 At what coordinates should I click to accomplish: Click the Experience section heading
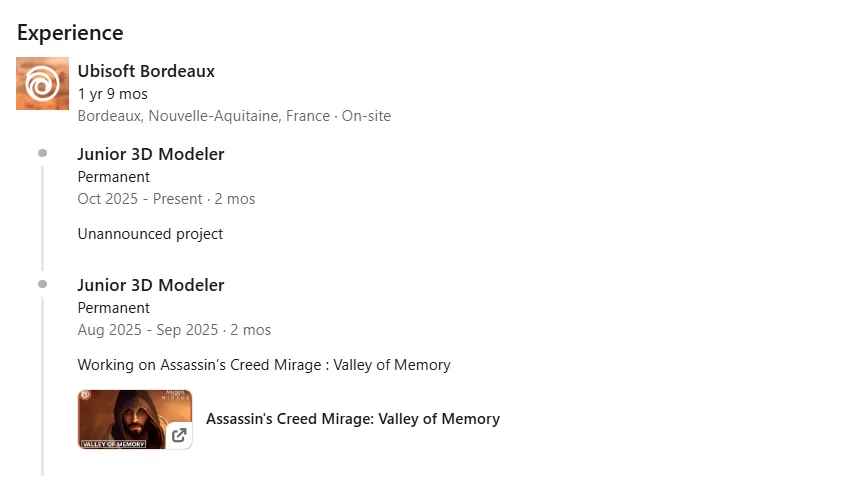click(70, 32)
